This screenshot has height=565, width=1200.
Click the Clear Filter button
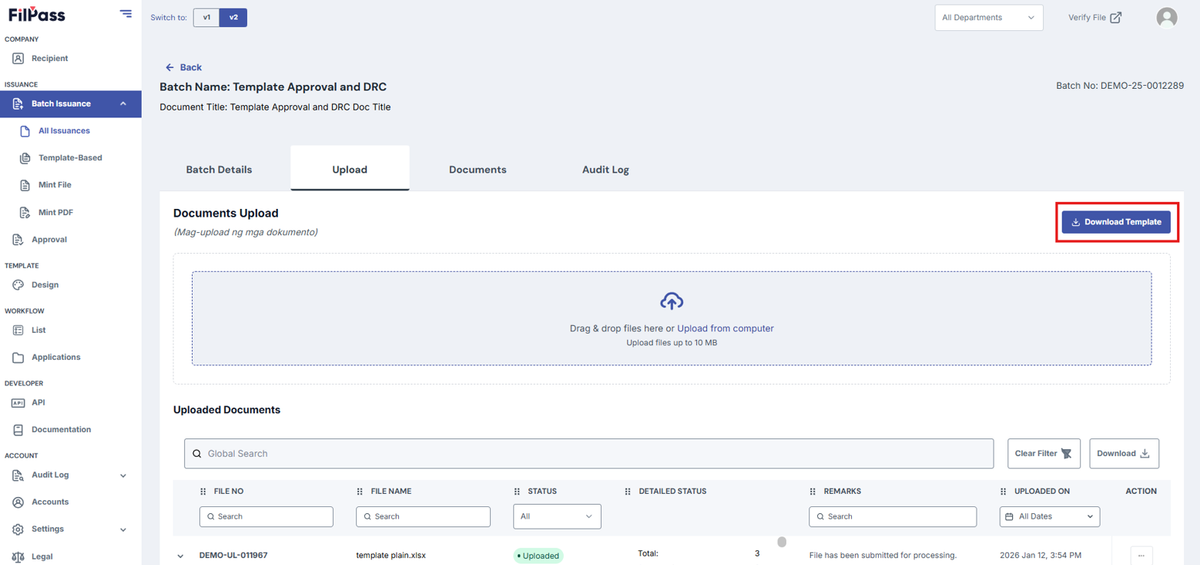[1044, 453]
